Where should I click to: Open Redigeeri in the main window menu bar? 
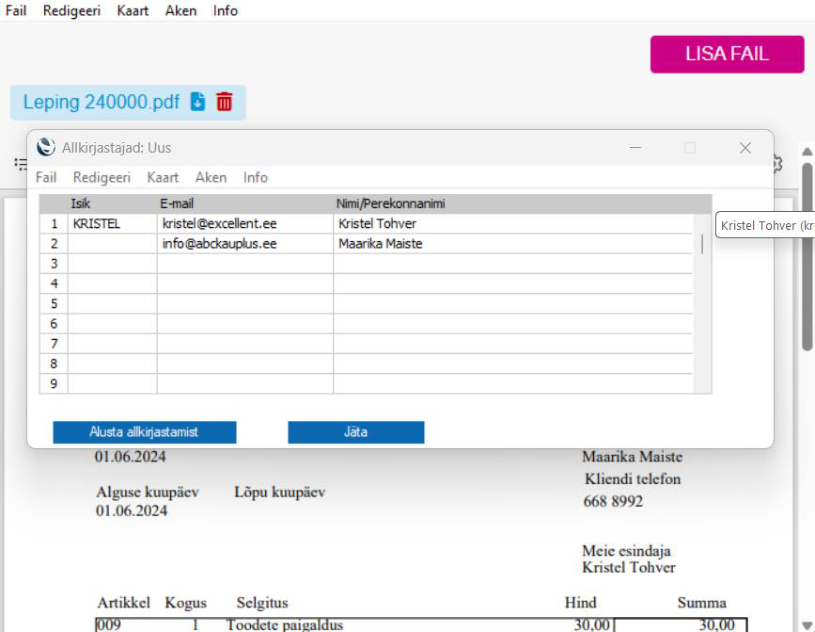pos(72,10)
